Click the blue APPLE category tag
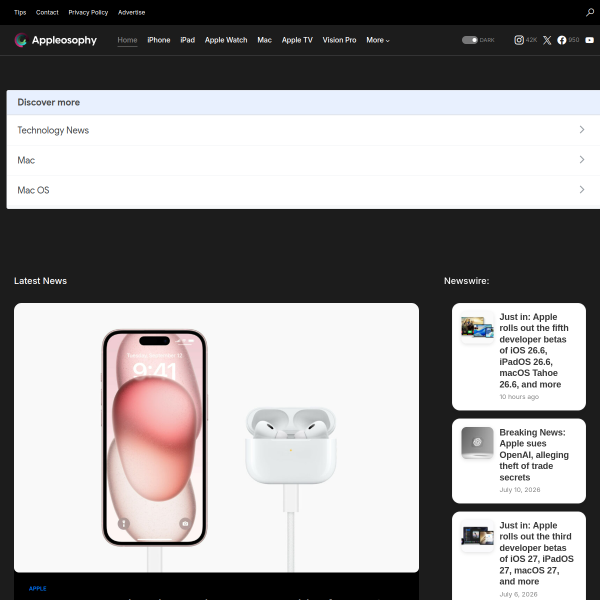 pos(38,589)
